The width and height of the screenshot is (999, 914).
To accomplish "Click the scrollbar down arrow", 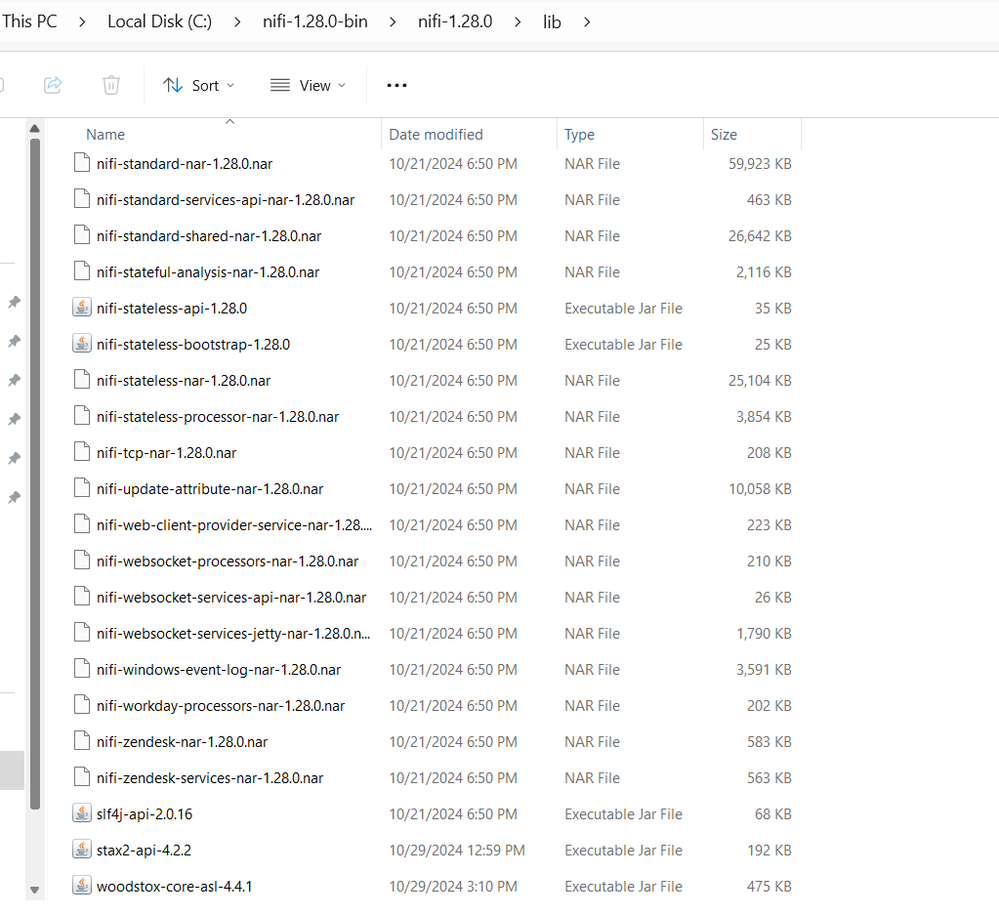I will pyautogui.click(x=35, y=890).
